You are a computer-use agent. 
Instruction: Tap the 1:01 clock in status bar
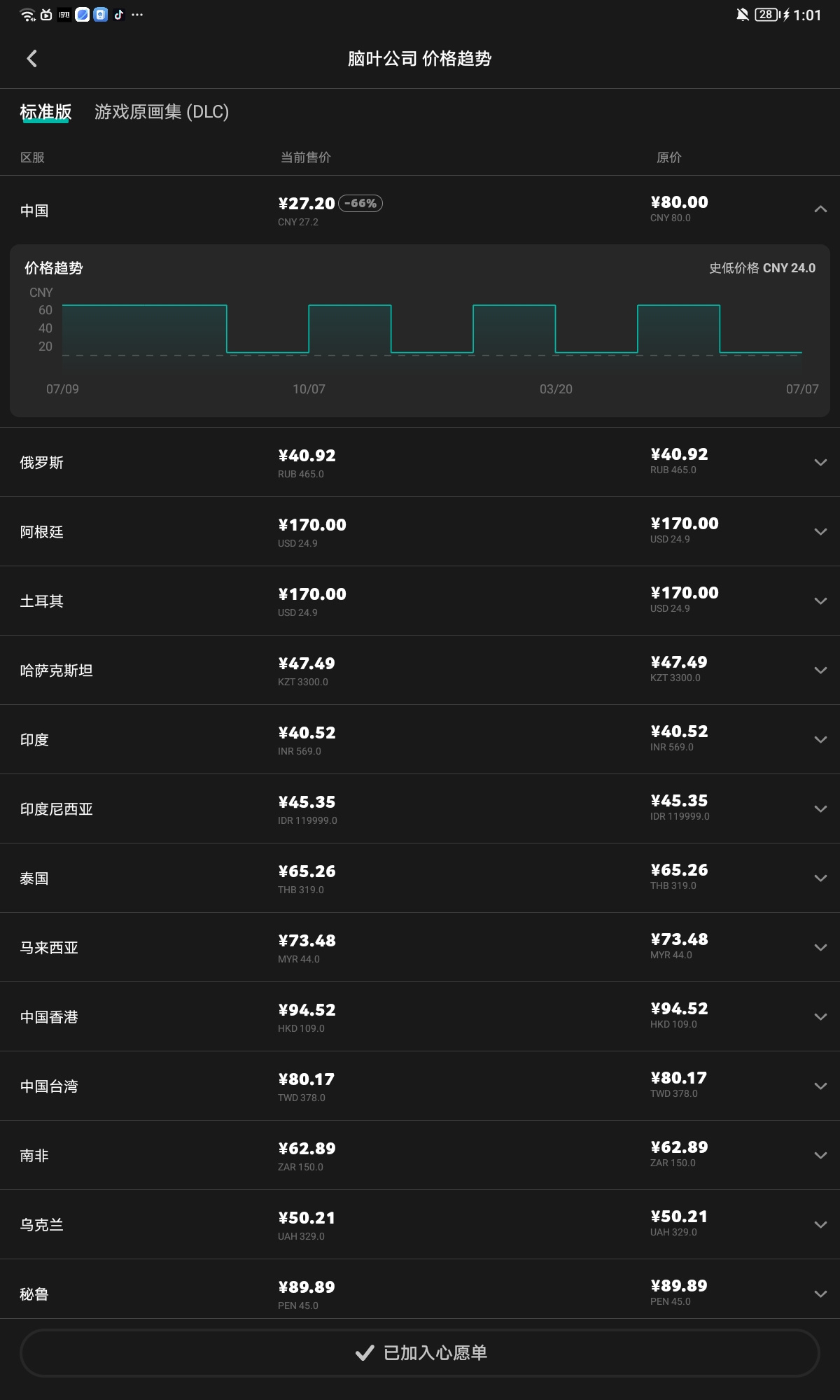807,15
